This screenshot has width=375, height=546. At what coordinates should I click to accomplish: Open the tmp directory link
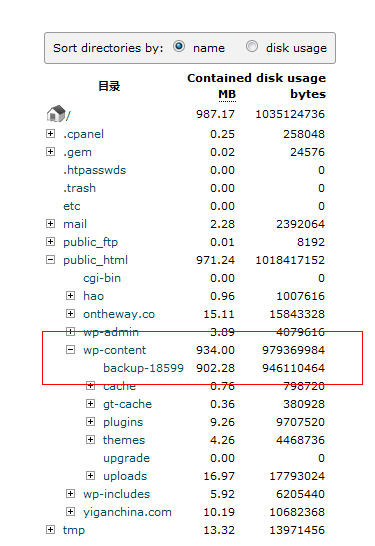(x=74, y=530)
